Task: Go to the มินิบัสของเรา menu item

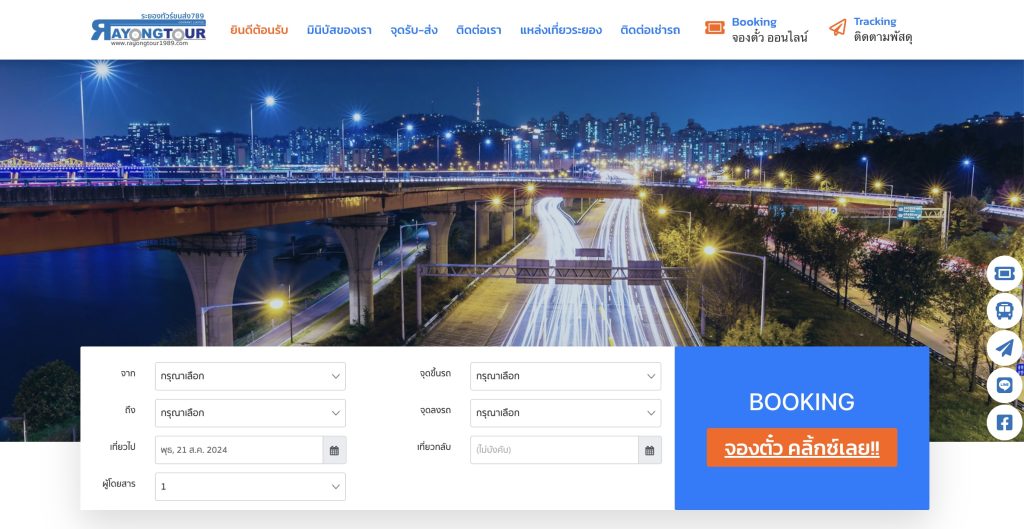Action: coord(339,30)
